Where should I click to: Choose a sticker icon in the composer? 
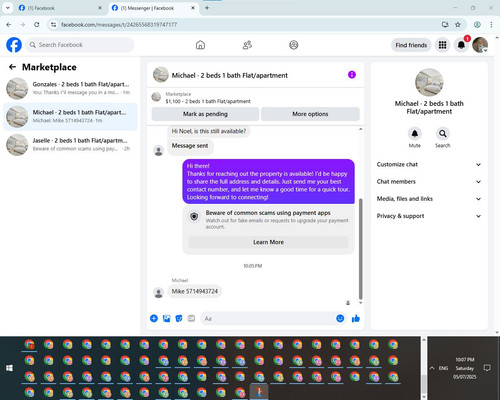point(179,318)
